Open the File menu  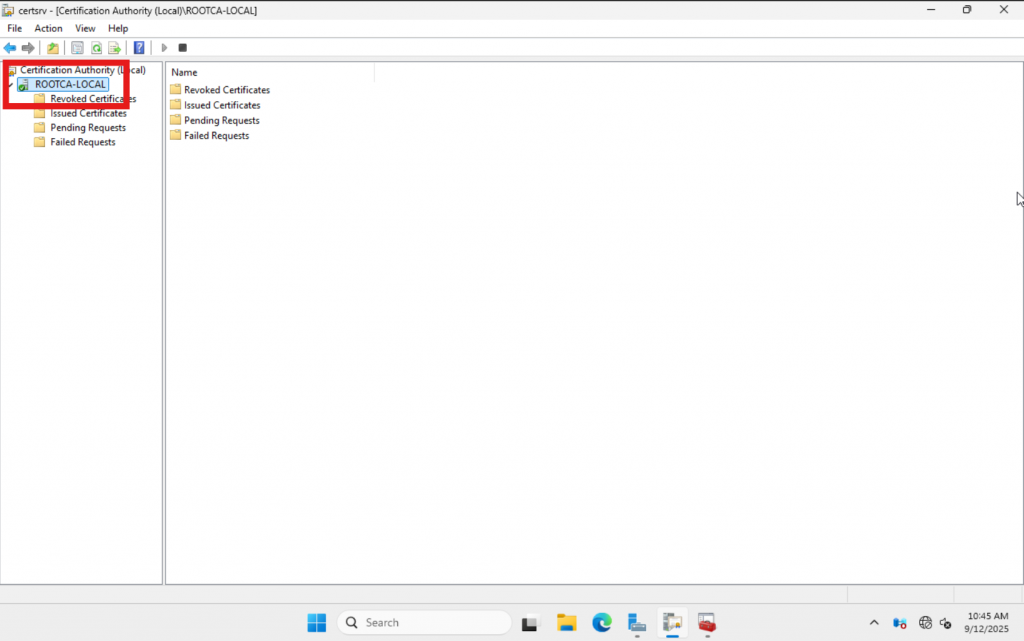coord(15,28)
